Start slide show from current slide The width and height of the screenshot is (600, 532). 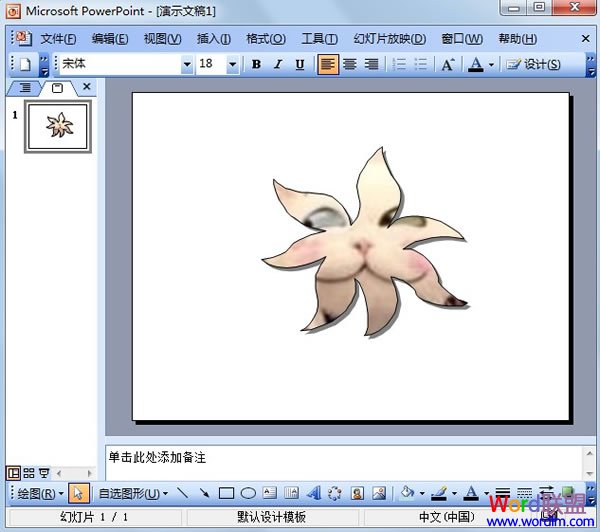tap(44, 473)
